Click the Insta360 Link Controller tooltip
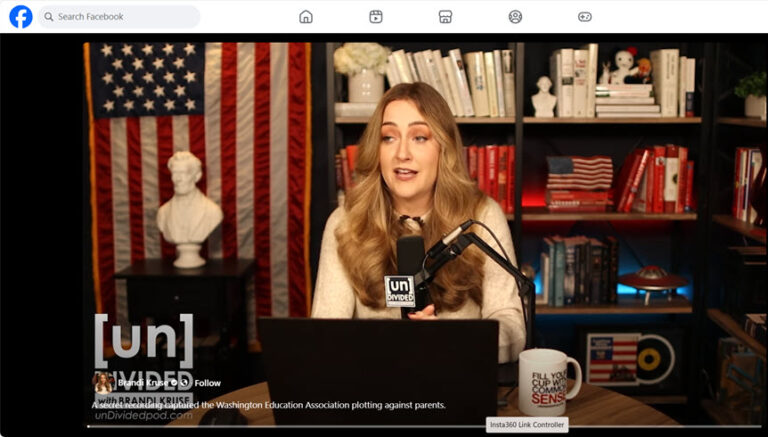This screenshot has width=768, height=437. tap(527, 425)
